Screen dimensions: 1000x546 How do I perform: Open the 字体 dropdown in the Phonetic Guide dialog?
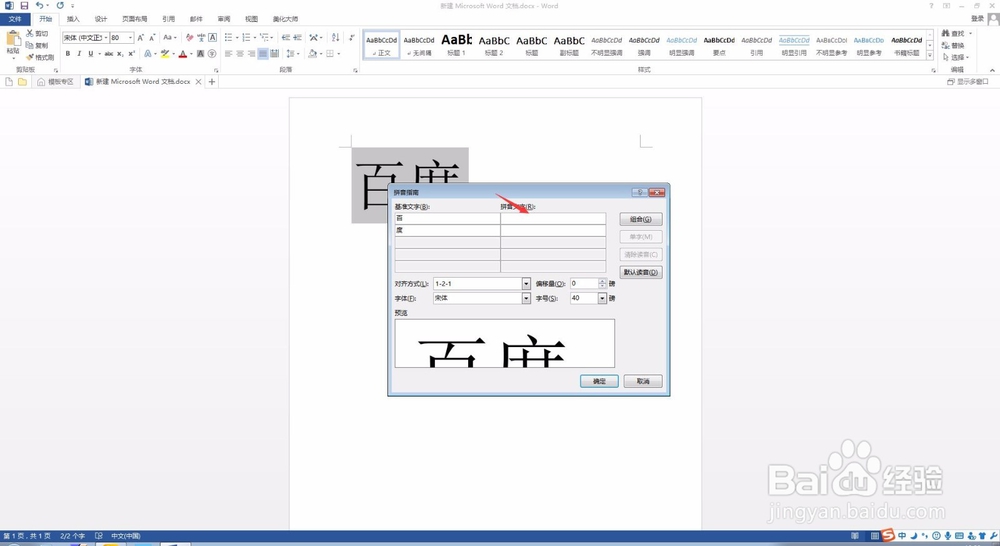point(526,298)
